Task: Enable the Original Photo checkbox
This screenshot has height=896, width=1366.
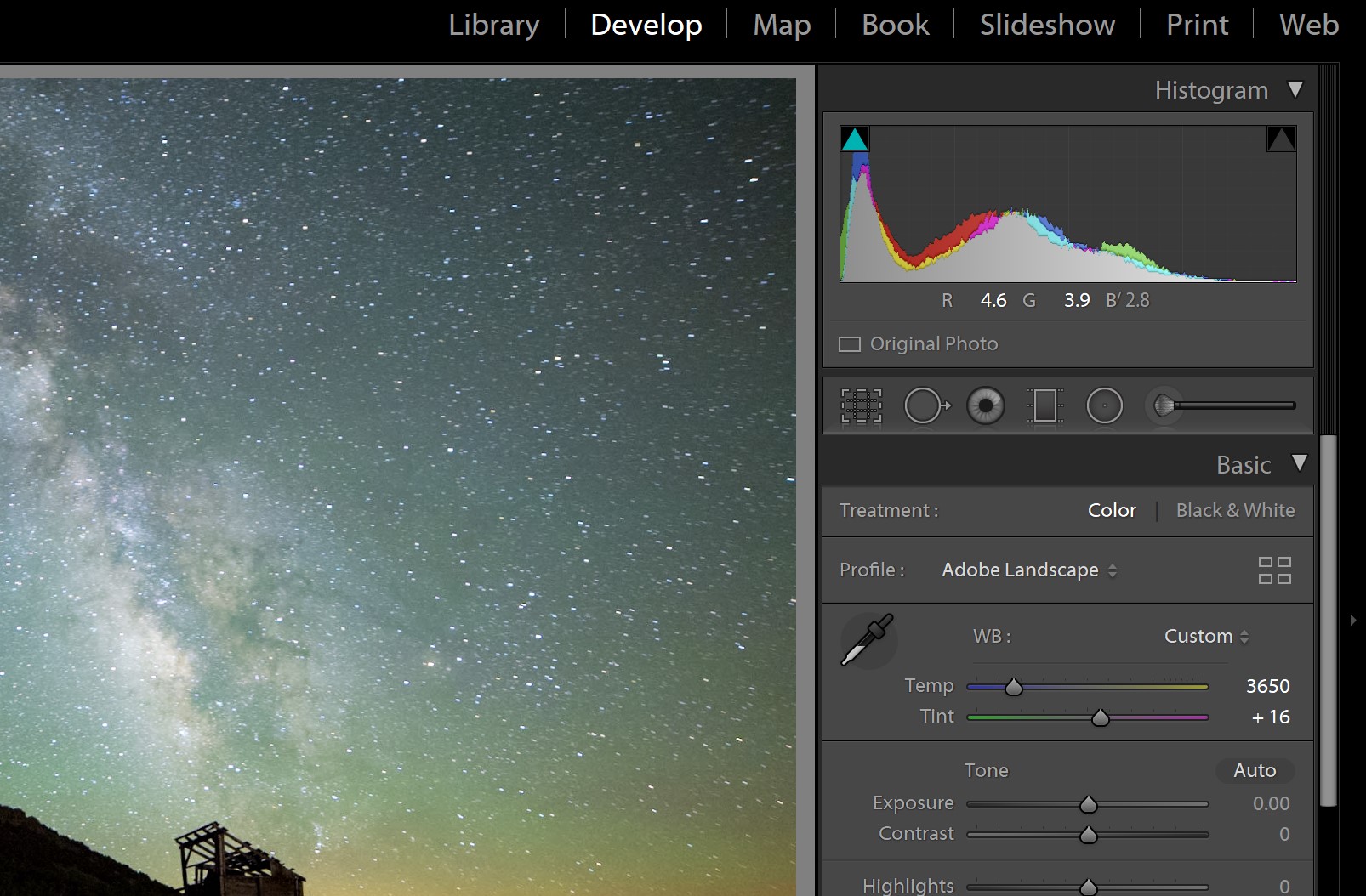Action: [850, 343]
